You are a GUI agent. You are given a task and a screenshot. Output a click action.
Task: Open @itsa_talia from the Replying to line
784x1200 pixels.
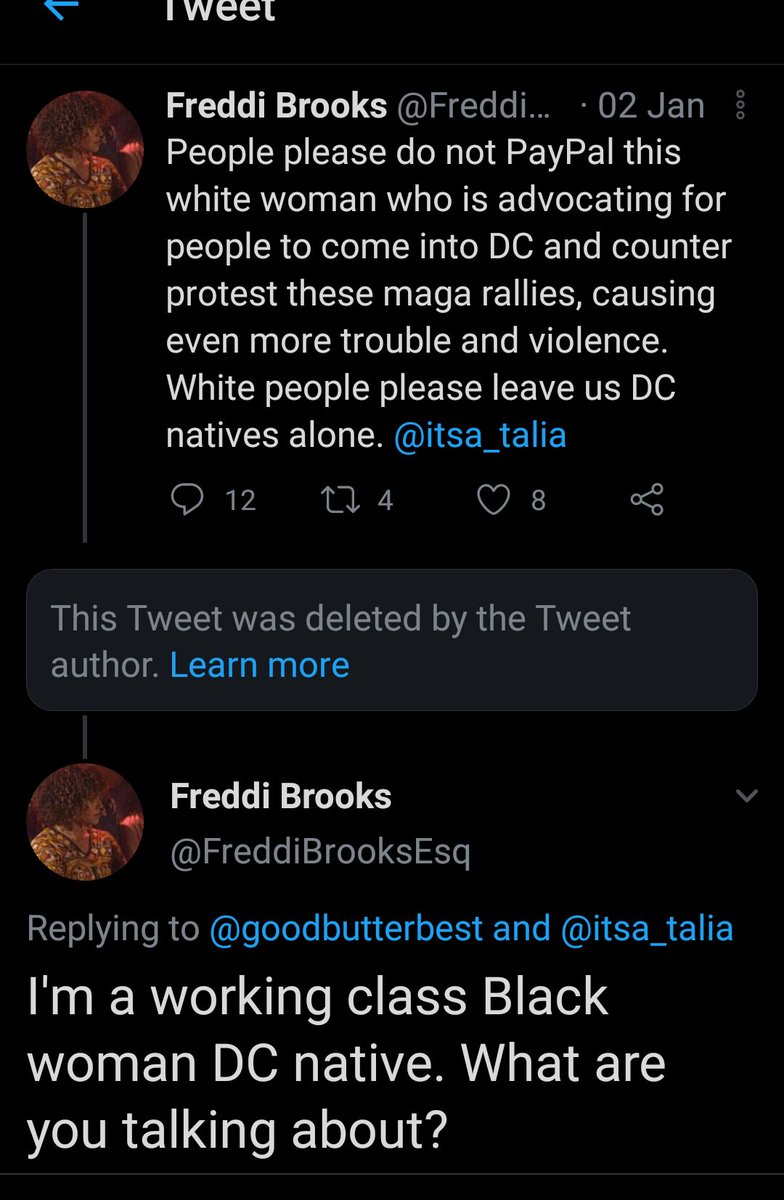pyautogui.click(x=646, y=928)
